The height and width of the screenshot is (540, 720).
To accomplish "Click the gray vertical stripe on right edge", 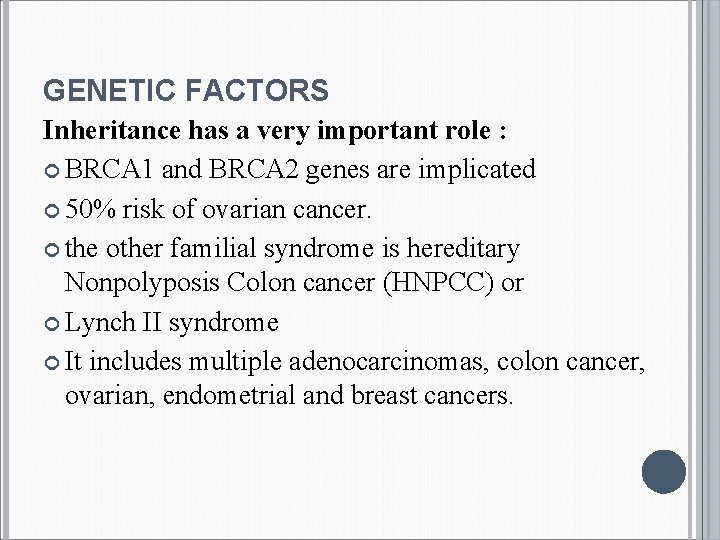I will (x=708, y=270).
